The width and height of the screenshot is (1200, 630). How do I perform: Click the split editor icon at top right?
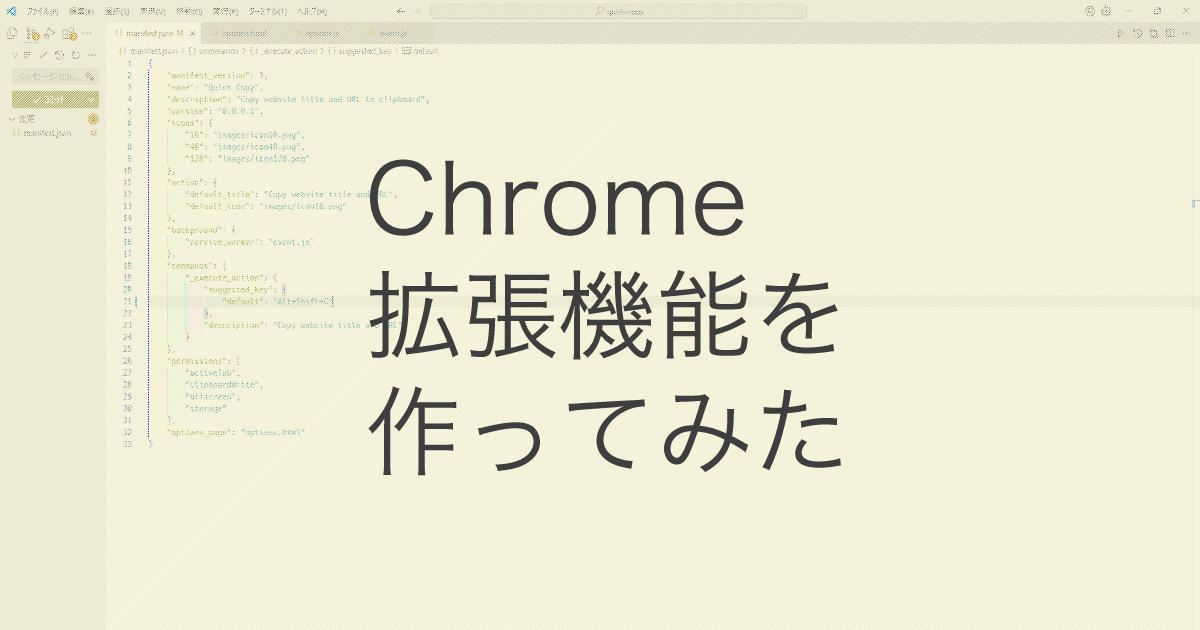[x=1170, y=34]
